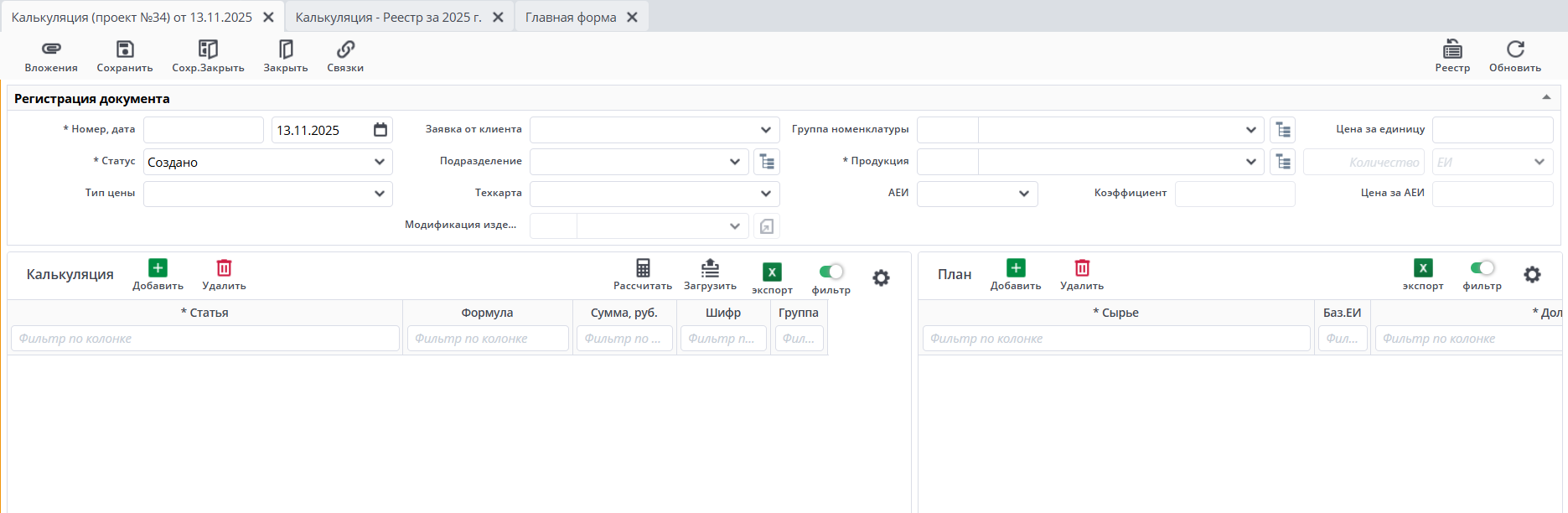This screenshot has width=1568, height=513.
Task: Save the document with Сохранить icon
Action: coord(125,49)
